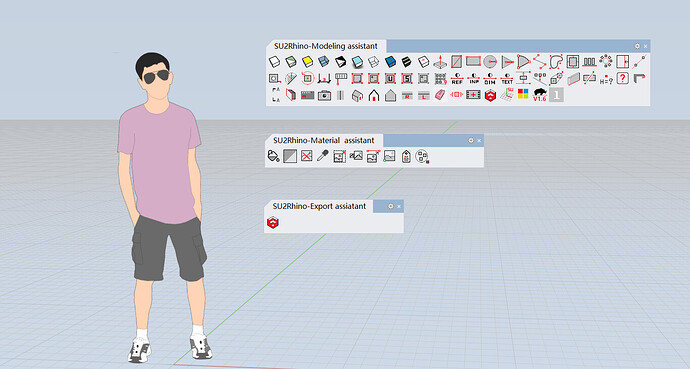
Task: Click the four-color squares icon
Action: tap(523, 94)
